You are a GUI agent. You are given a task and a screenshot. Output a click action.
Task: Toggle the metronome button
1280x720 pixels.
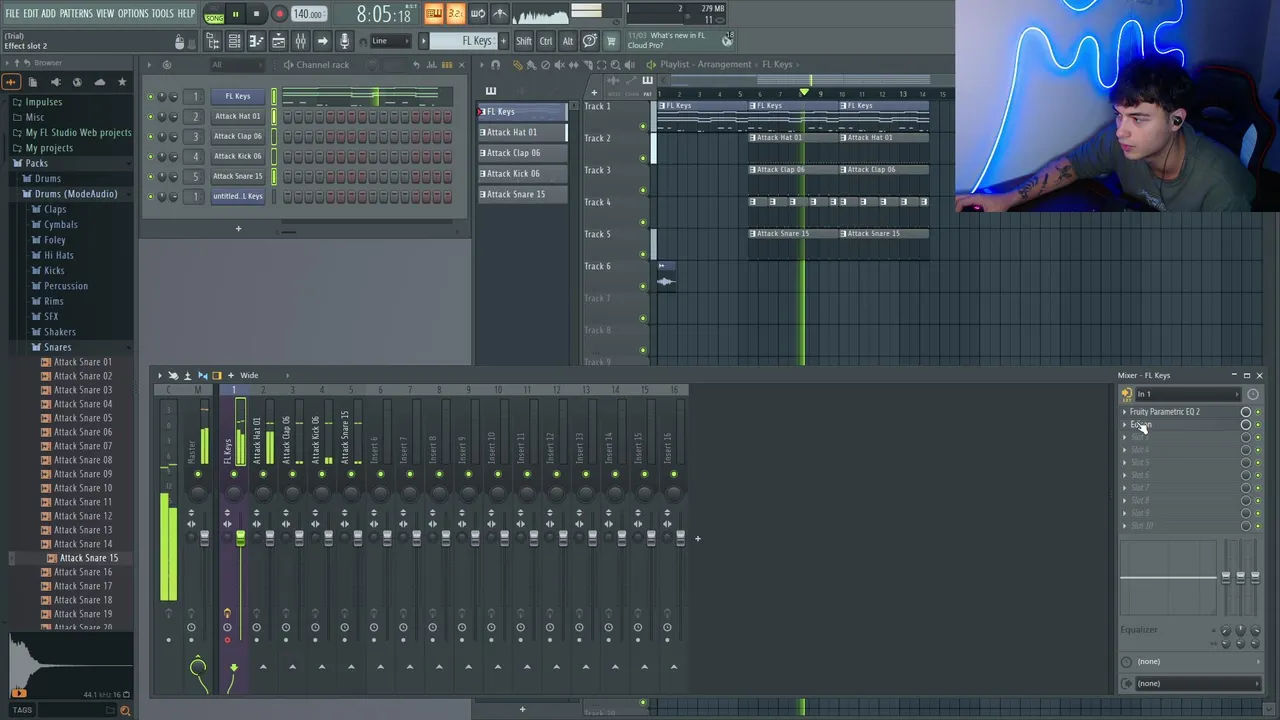point(500,14)
